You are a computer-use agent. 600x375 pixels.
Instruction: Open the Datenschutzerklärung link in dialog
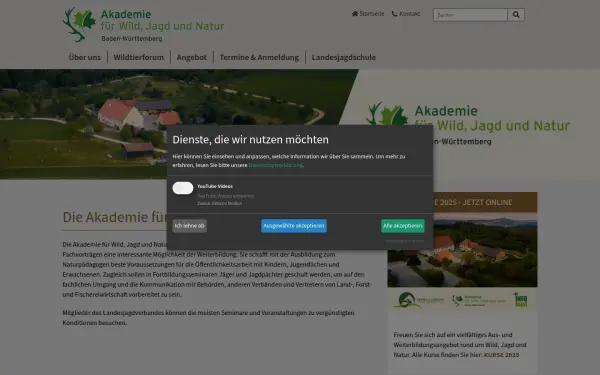click(276, 165)
